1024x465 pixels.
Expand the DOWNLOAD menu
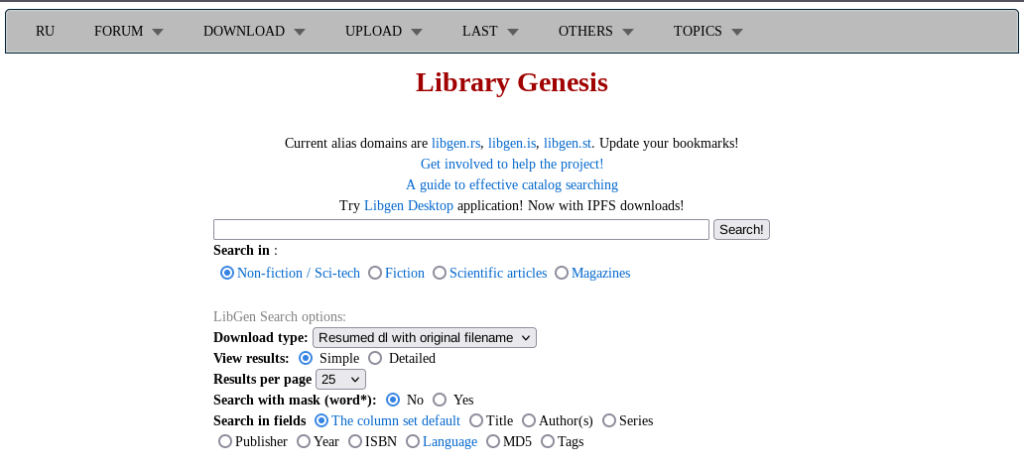pos(254,31)
